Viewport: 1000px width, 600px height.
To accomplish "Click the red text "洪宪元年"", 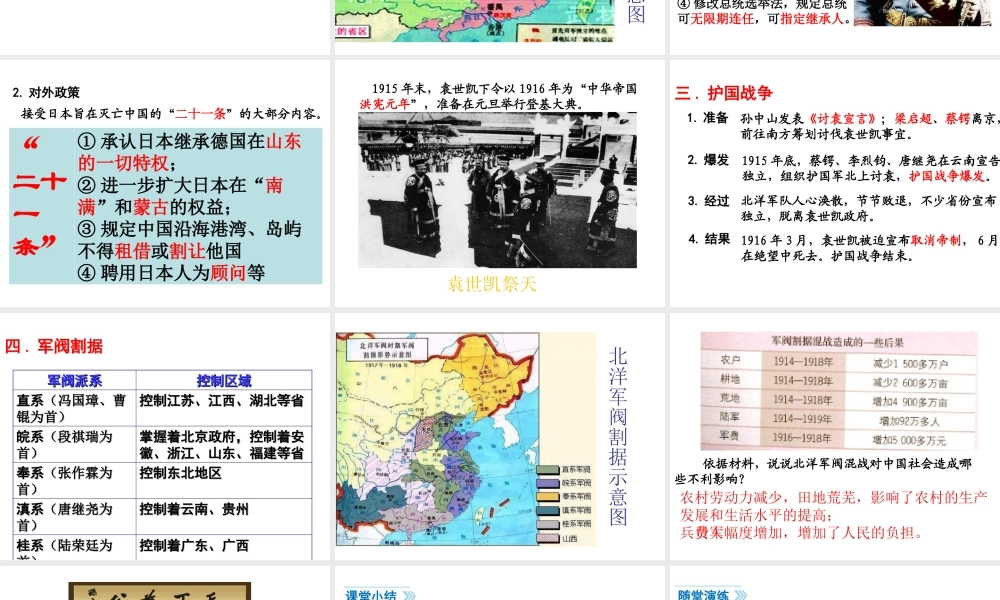I will (x=385, y=103).
